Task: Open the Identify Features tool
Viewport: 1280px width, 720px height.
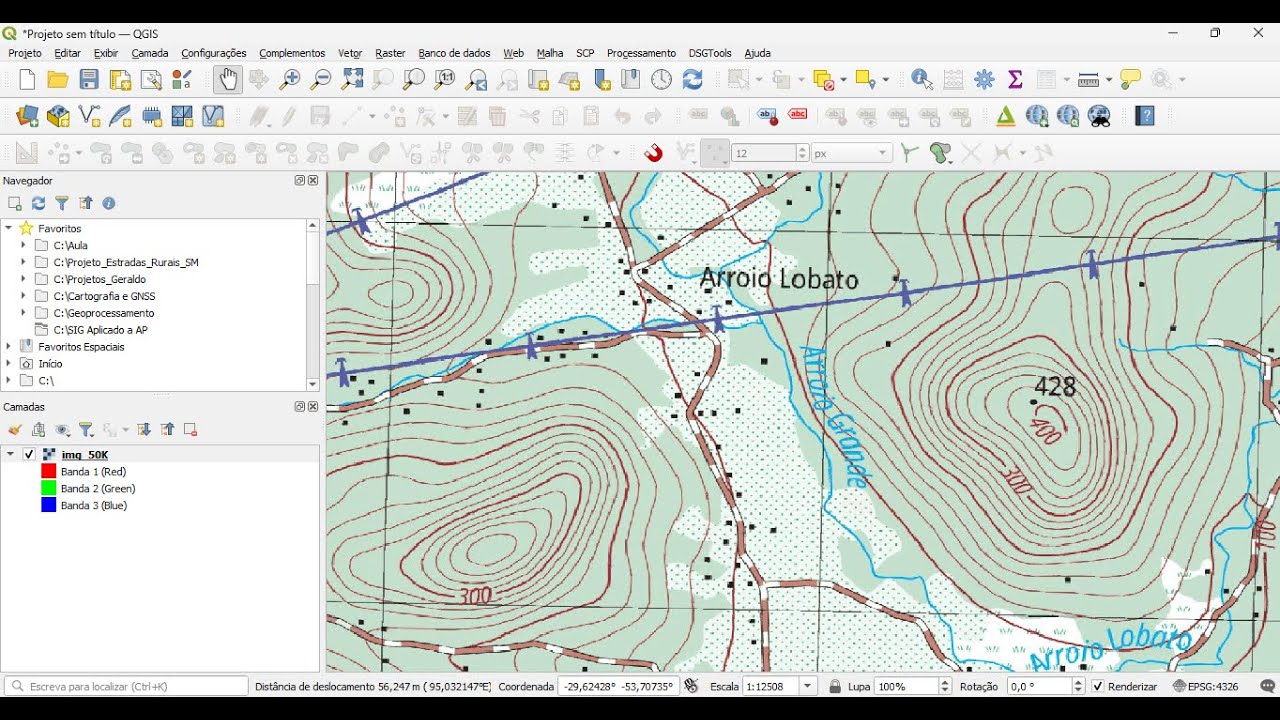Action: point(922,80)
